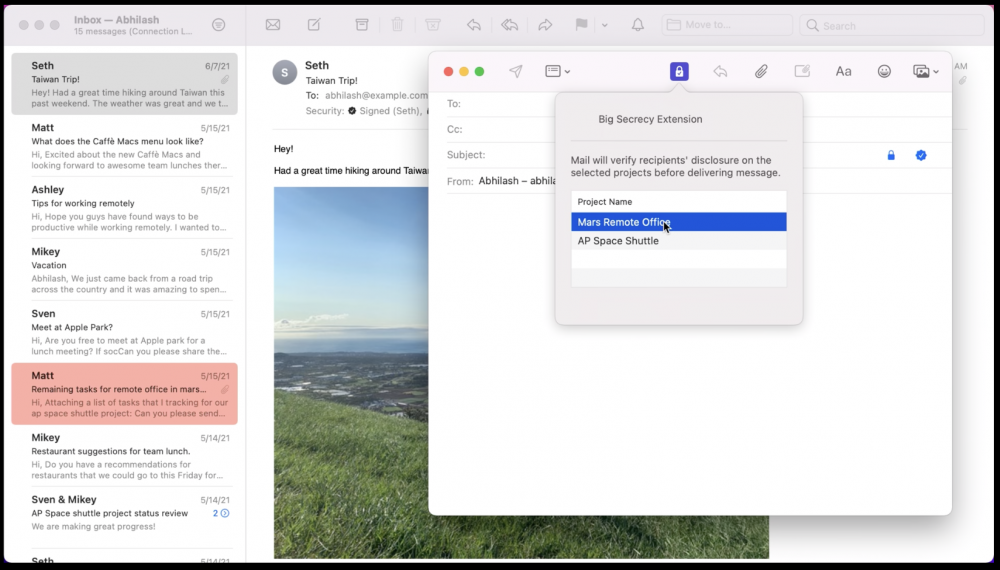This screenshot has height=570, width=1000.
Task: Toggle the signed checkmark badge in Subject row
Action: [x=921, y=155]
